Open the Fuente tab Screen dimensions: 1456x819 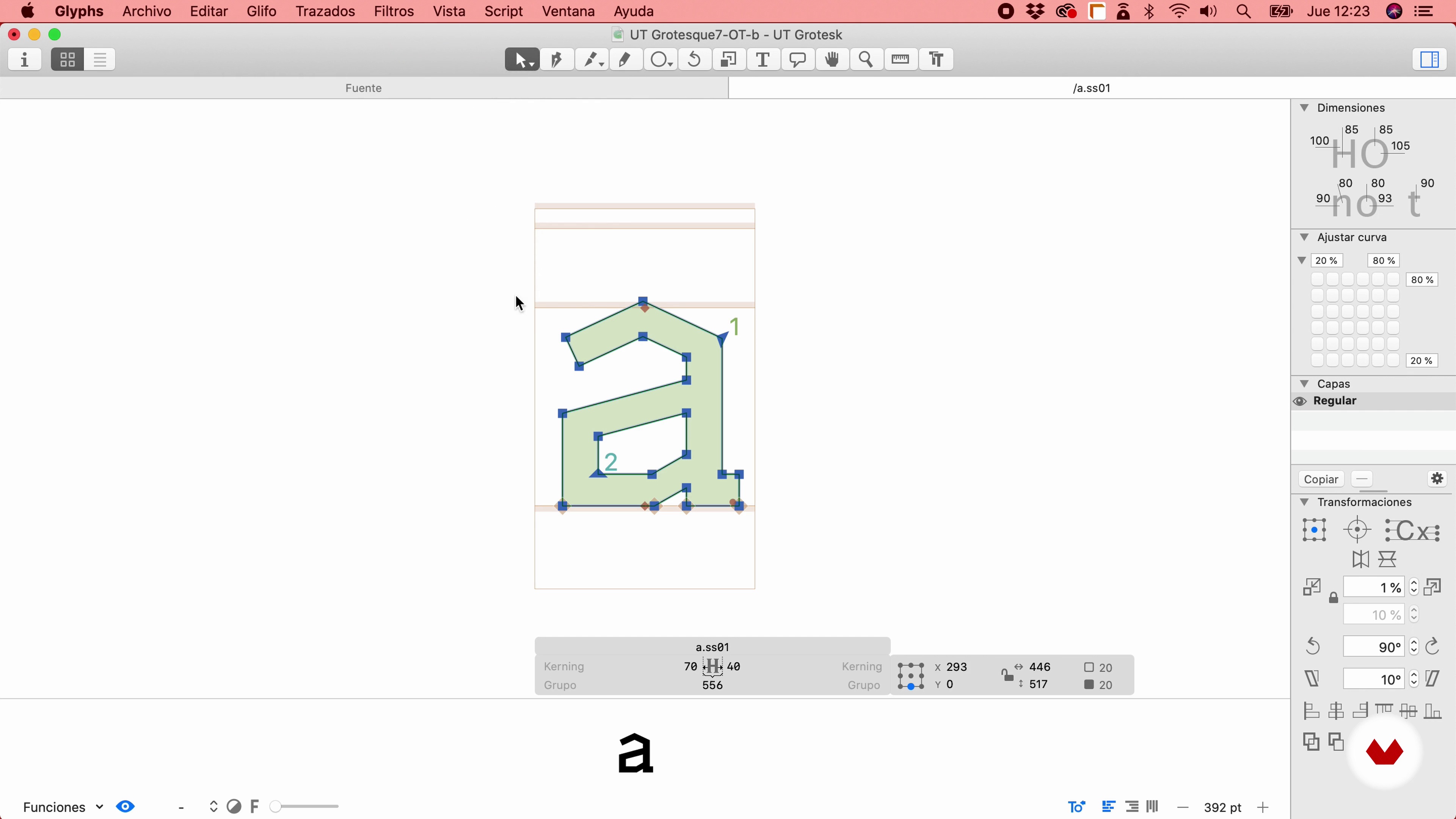(x=364, y=88)
